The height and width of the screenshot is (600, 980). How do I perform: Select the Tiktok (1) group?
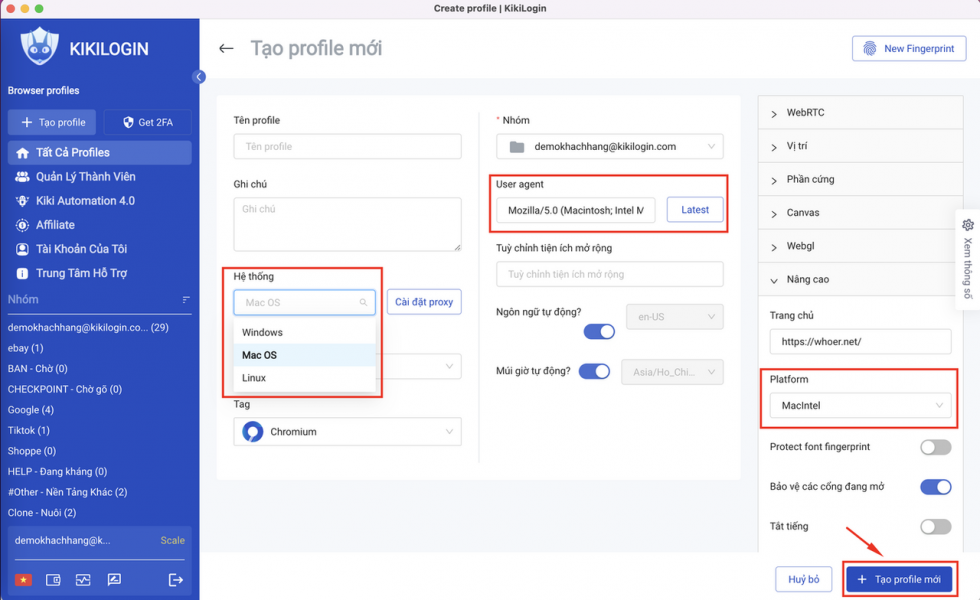(29, 431)
